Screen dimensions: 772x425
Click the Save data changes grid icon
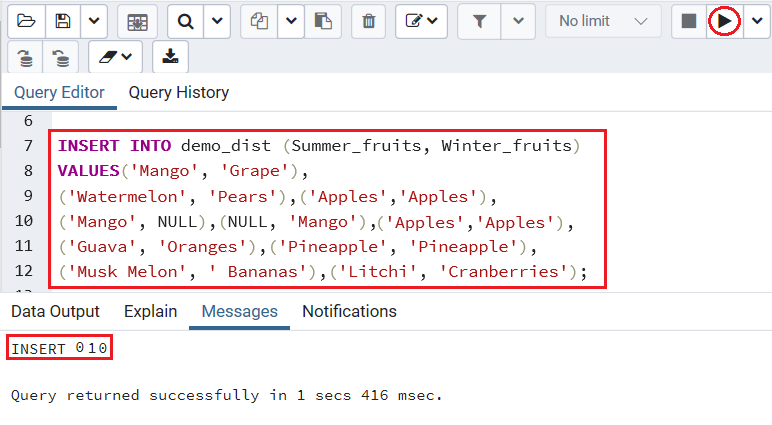137,21
